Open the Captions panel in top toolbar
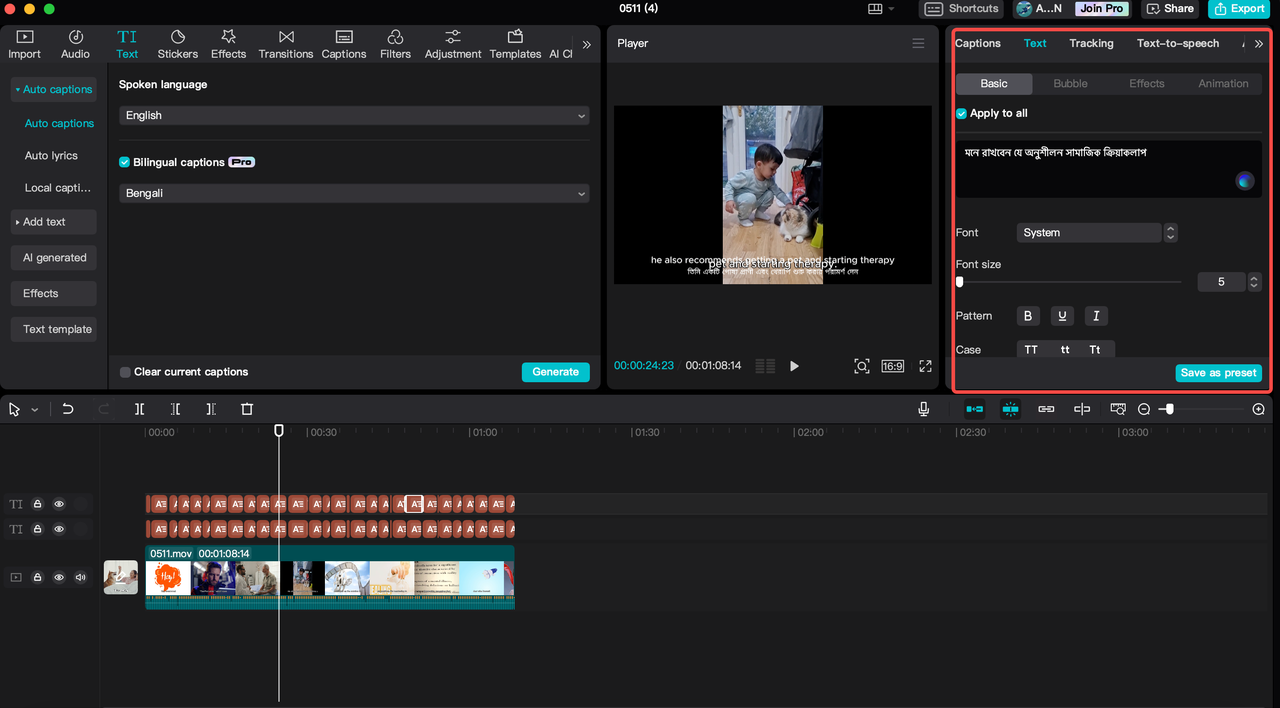Image resolution: width=1280 pixels, height=708 pixels. (344, 44)
